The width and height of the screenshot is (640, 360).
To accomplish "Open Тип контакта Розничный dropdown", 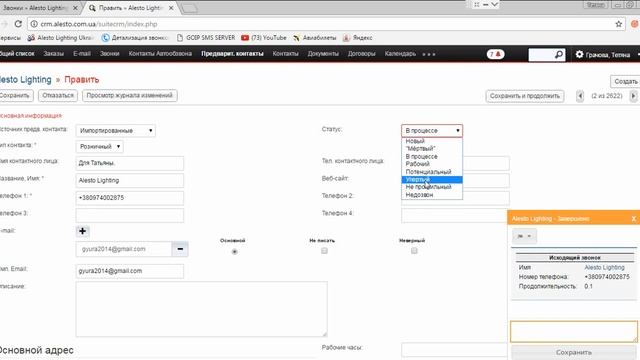I will tap(100, 147).
